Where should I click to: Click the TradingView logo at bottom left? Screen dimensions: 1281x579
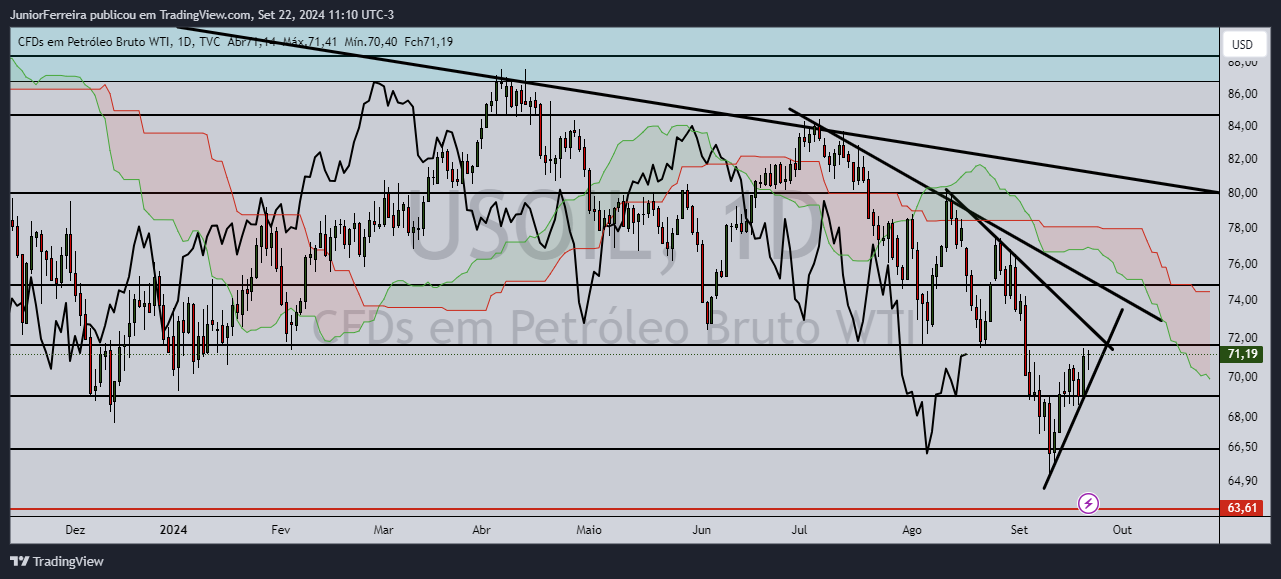tap(57, 562)
